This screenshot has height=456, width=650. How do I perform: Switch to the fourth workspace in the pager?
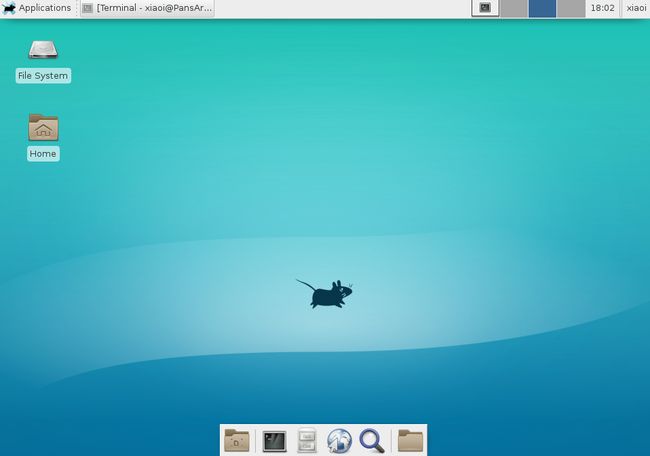click(x=571, y=8)
